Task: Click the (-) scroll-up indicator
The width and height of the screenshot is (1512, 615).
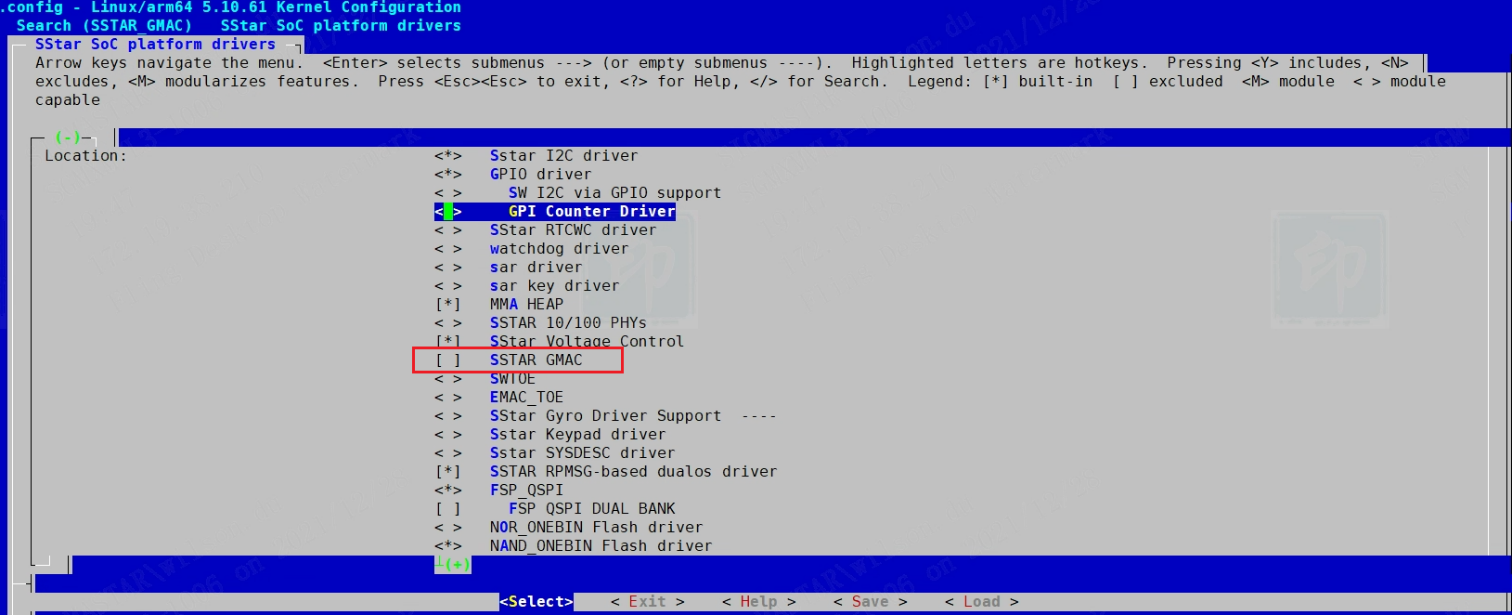Action: (x=68, y=137)
